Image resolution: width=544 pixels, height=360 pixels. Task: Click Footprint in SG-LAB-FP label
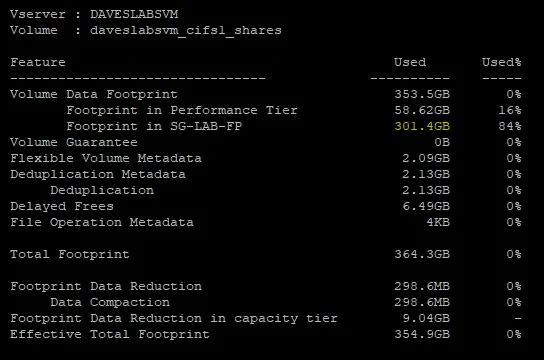tap(154, 126)
